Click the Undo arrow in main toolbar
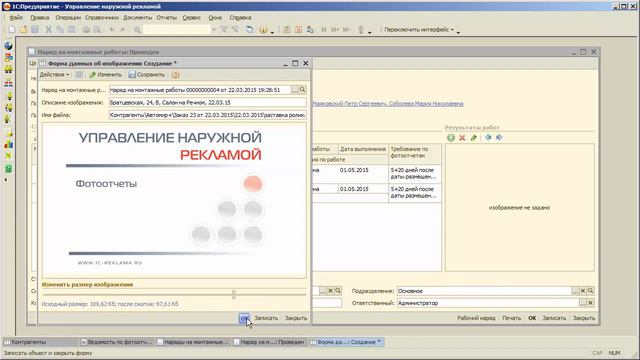The height and width of the screenshot is (360, 640). 111,29
